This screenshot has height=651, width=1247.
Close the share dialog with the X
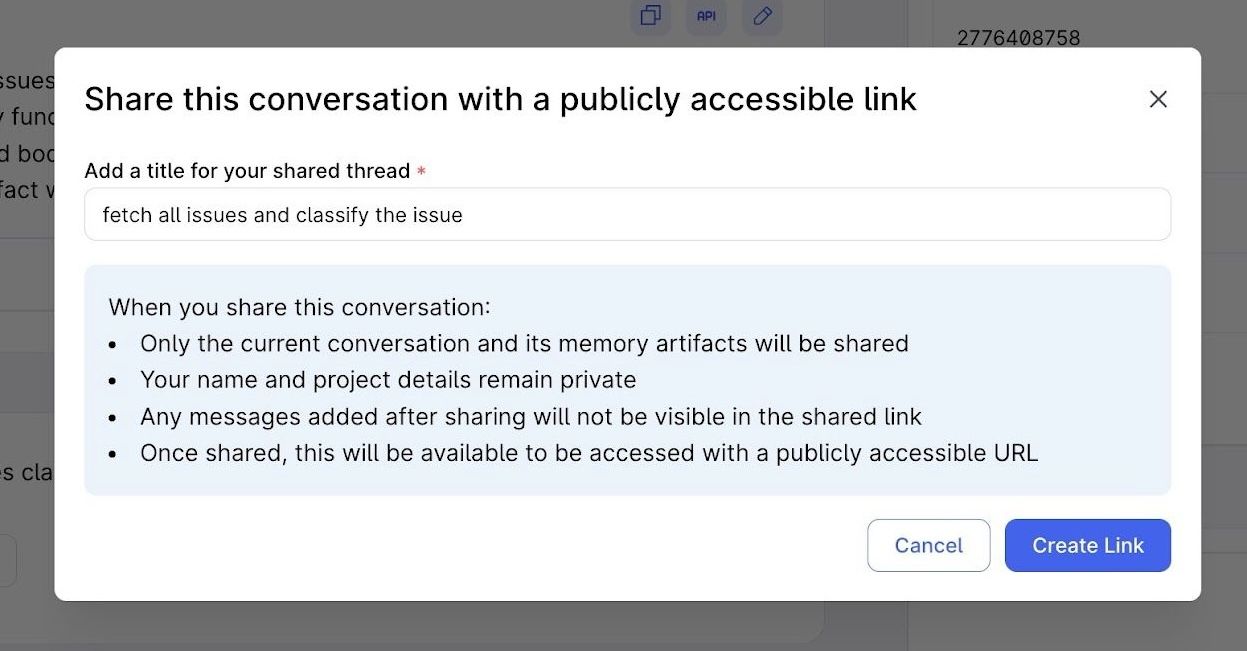1158,99
